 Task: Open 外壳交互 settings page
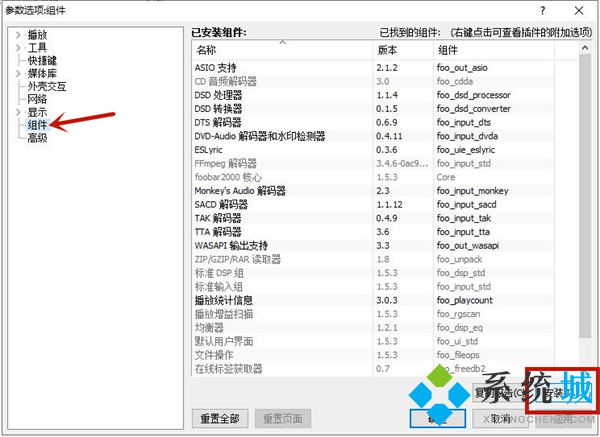[47, 86]
